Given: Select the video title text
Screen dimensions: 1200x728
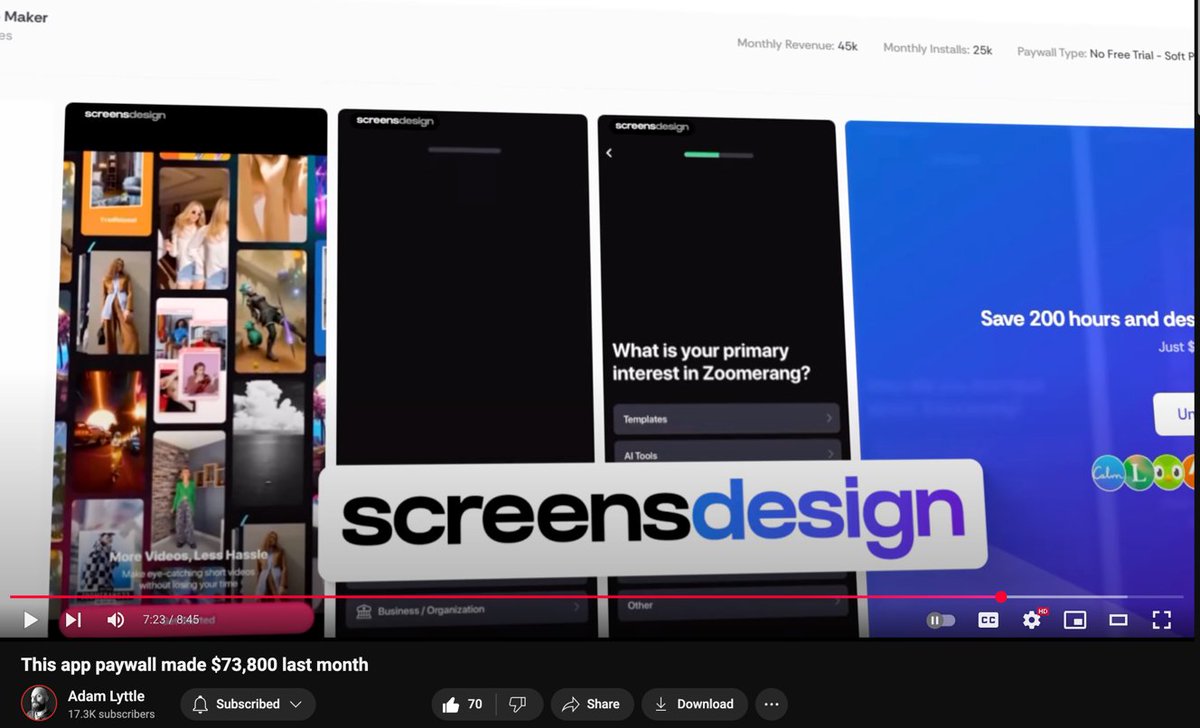Looking at the screenshot, I should point(195,664).
